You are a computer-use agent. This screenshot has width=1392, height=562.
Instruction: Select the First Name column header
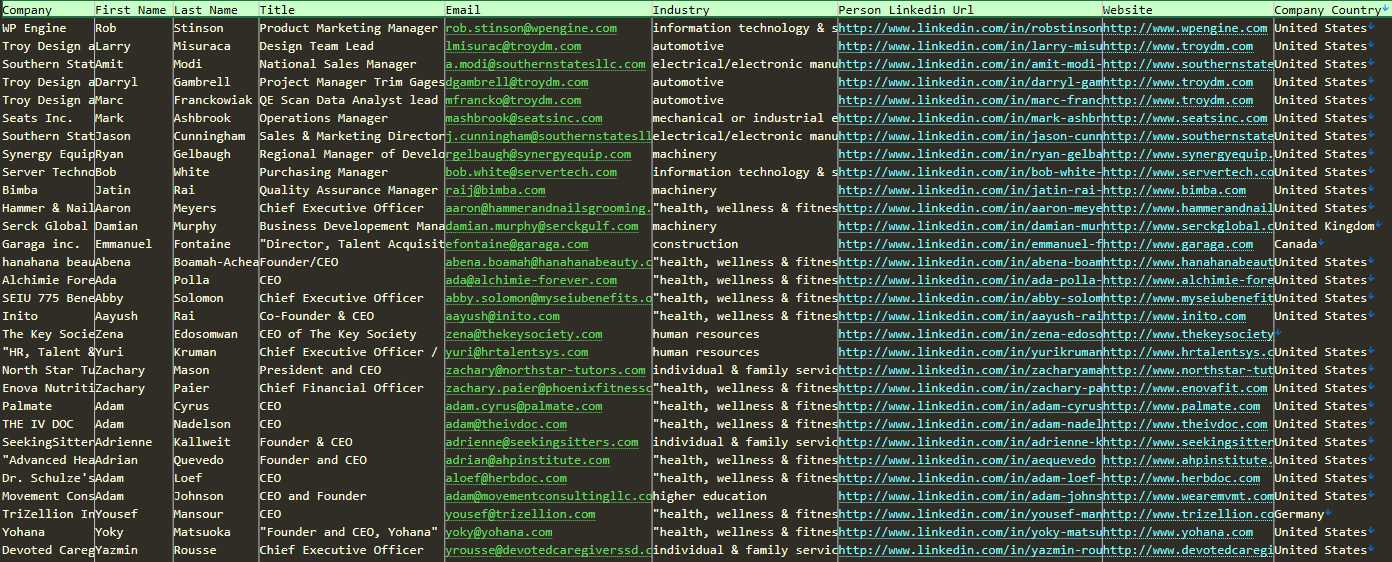[131, 10]
